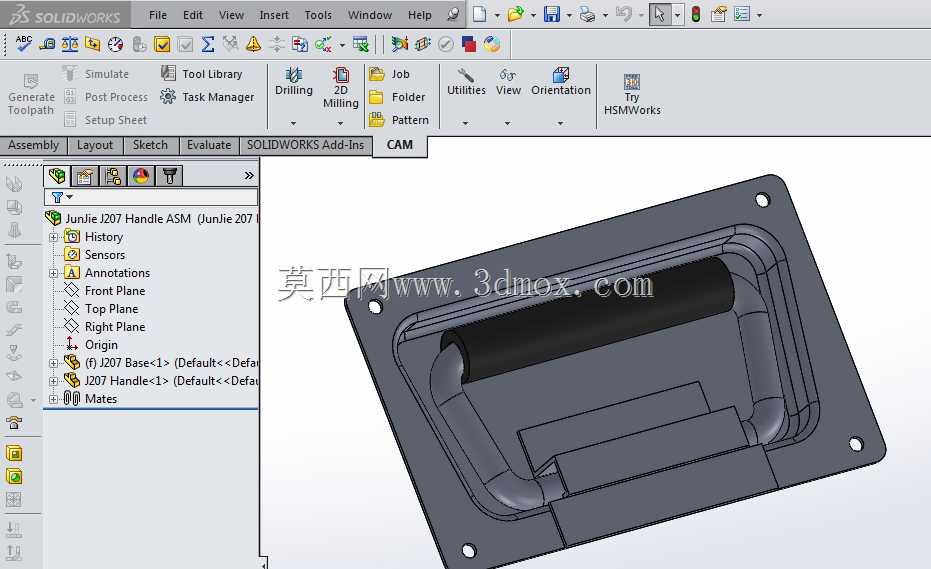The image size is (931, 569).
Task: Open File Properties icon
Action: pos(718,14)
